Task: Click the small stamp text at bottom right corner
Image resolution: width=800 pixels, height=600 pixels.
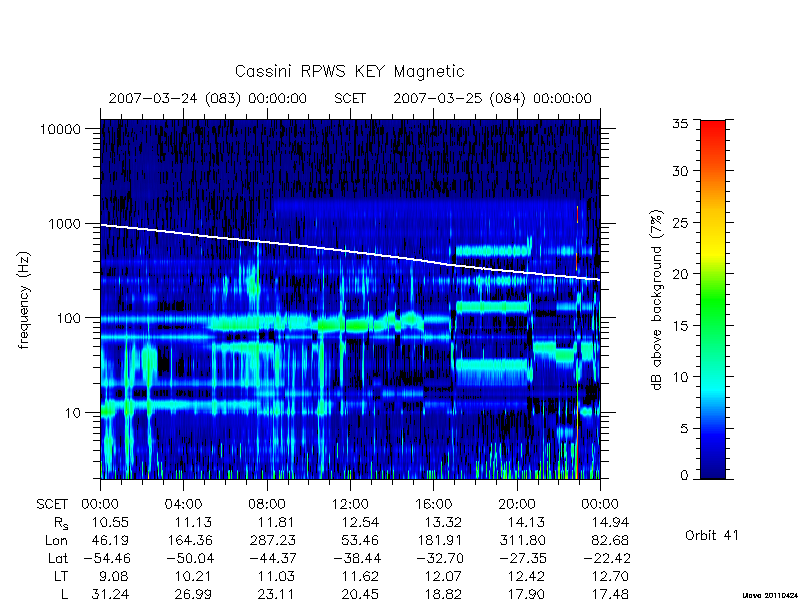Action: tap(771, 595)
